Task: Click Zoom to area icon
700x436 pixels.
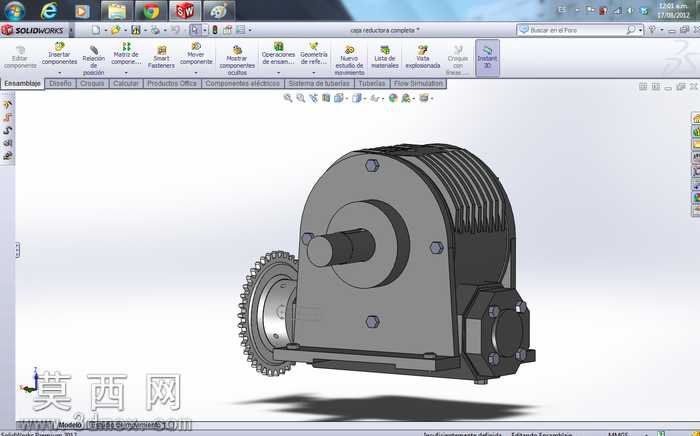Action: pyautogui.click(x=301, y=98)
